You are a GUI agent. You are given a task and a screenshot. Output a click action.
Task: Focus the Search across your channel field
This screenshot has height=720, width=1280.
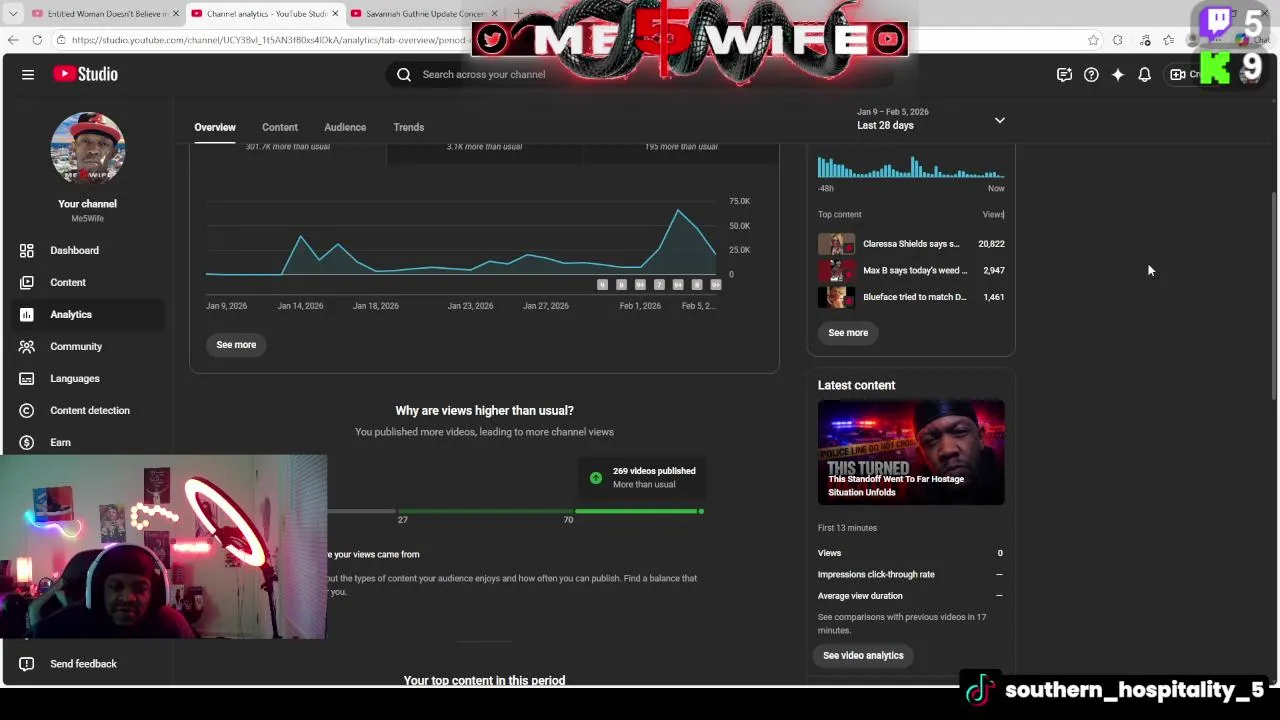click(640, 74)
